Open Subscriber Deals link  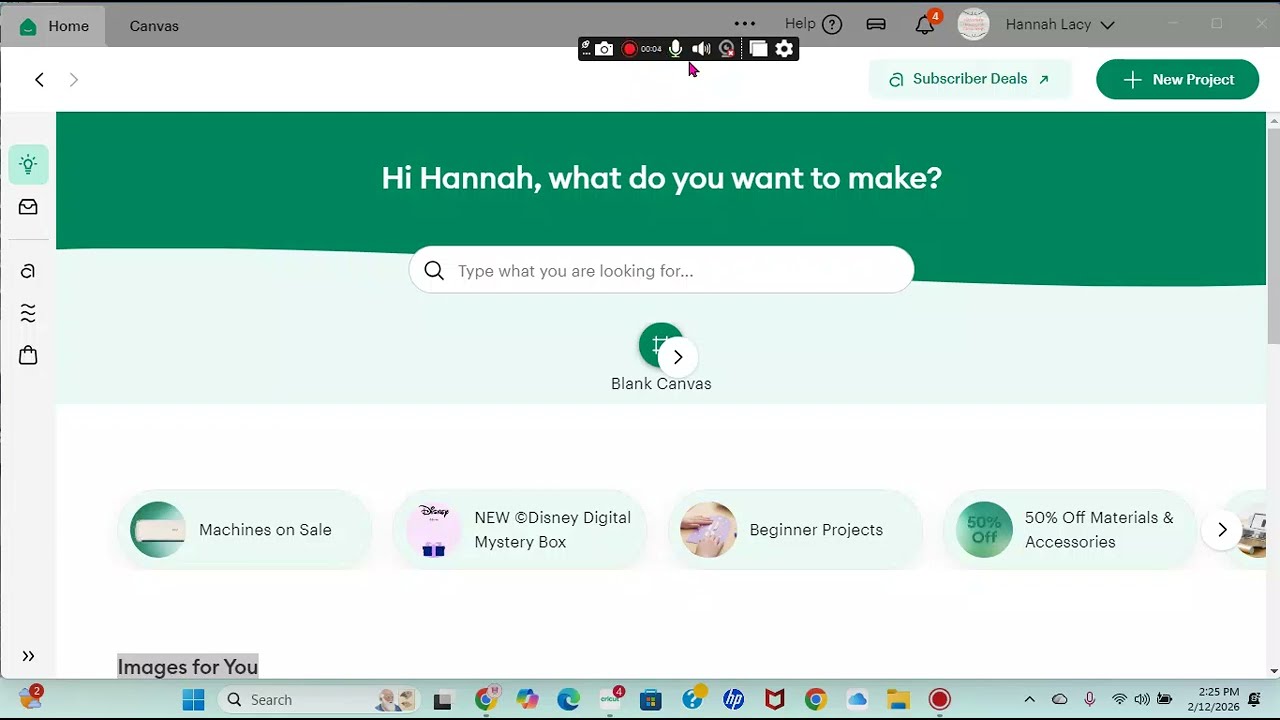969,79
